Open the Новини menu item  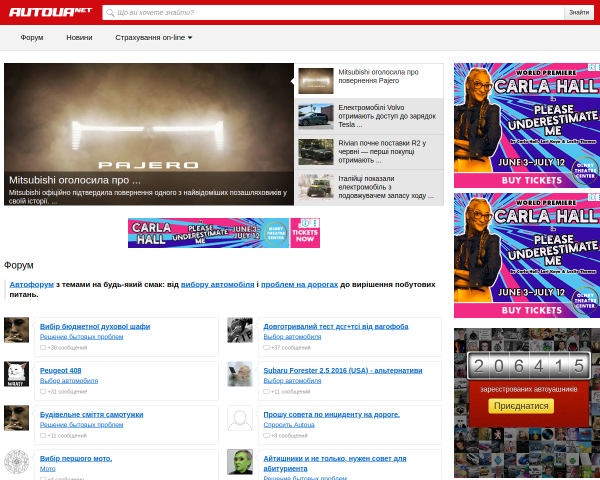[x=79, y=38]
